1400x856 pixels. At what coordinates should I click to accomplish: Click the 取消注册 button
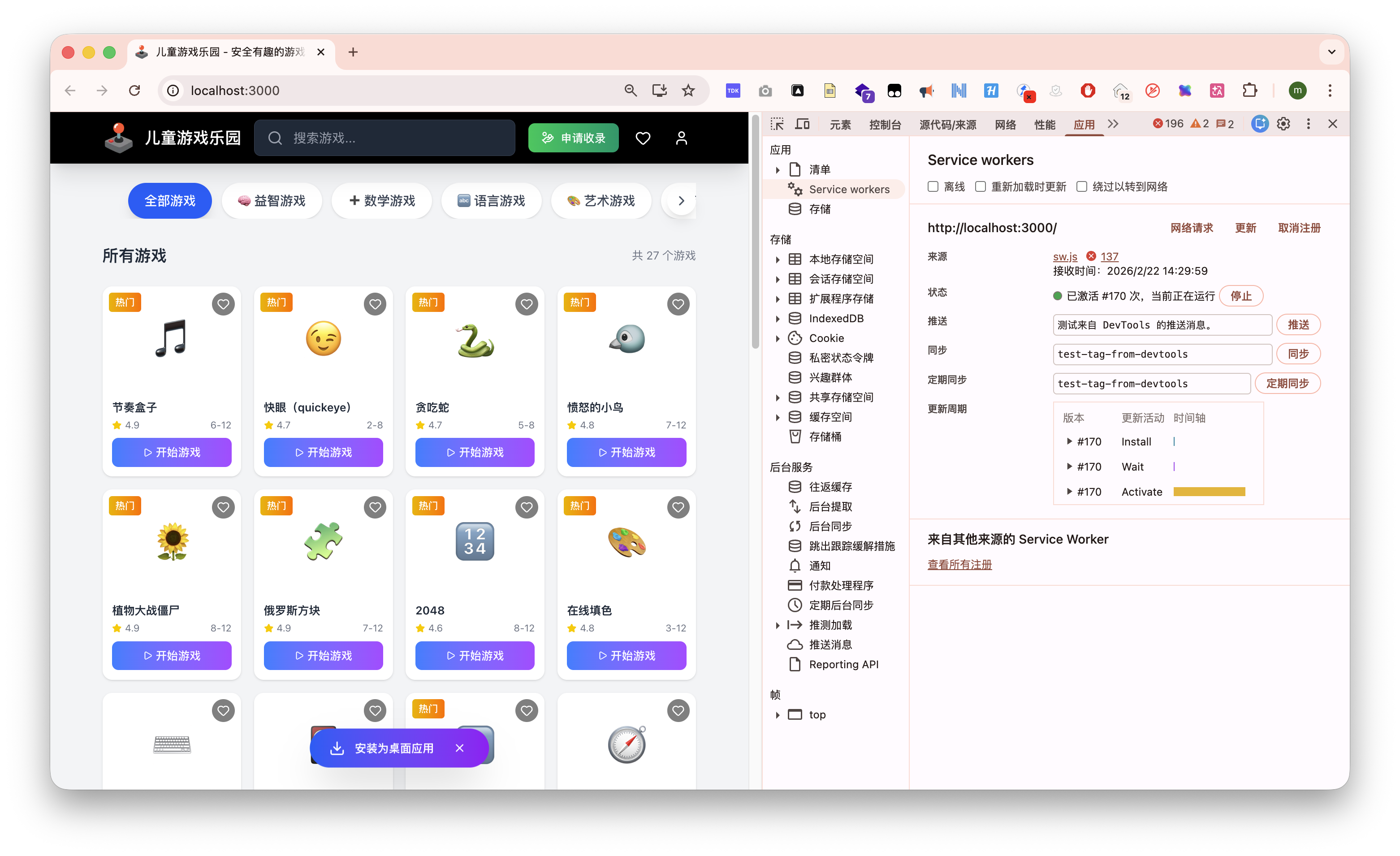click(x=1300, y=227)
